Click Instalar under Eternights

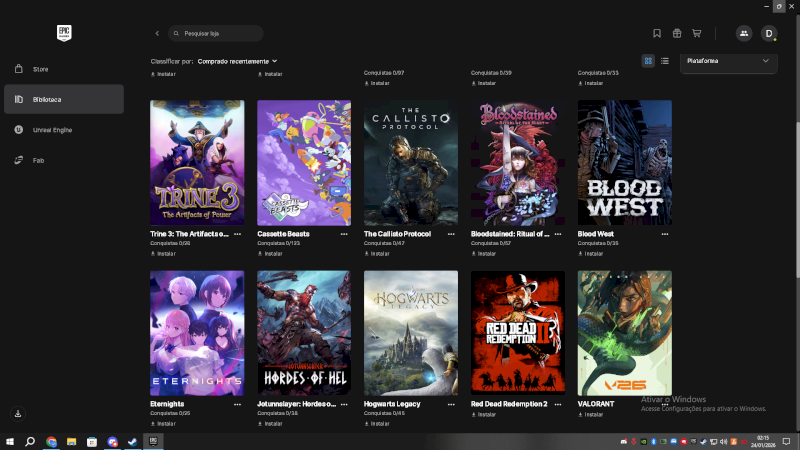[x=163, y=424]
